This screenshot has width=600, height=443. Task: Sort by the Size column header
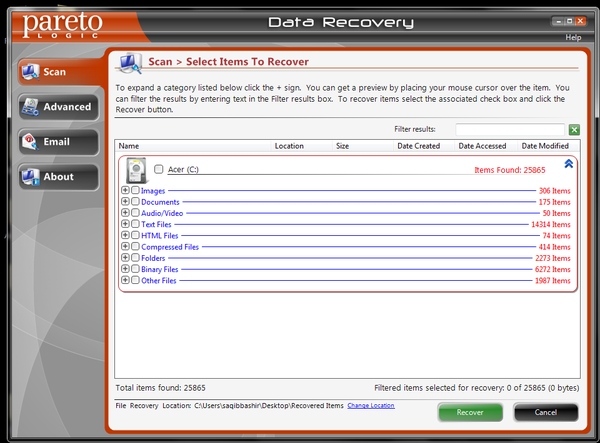[363, 146]
